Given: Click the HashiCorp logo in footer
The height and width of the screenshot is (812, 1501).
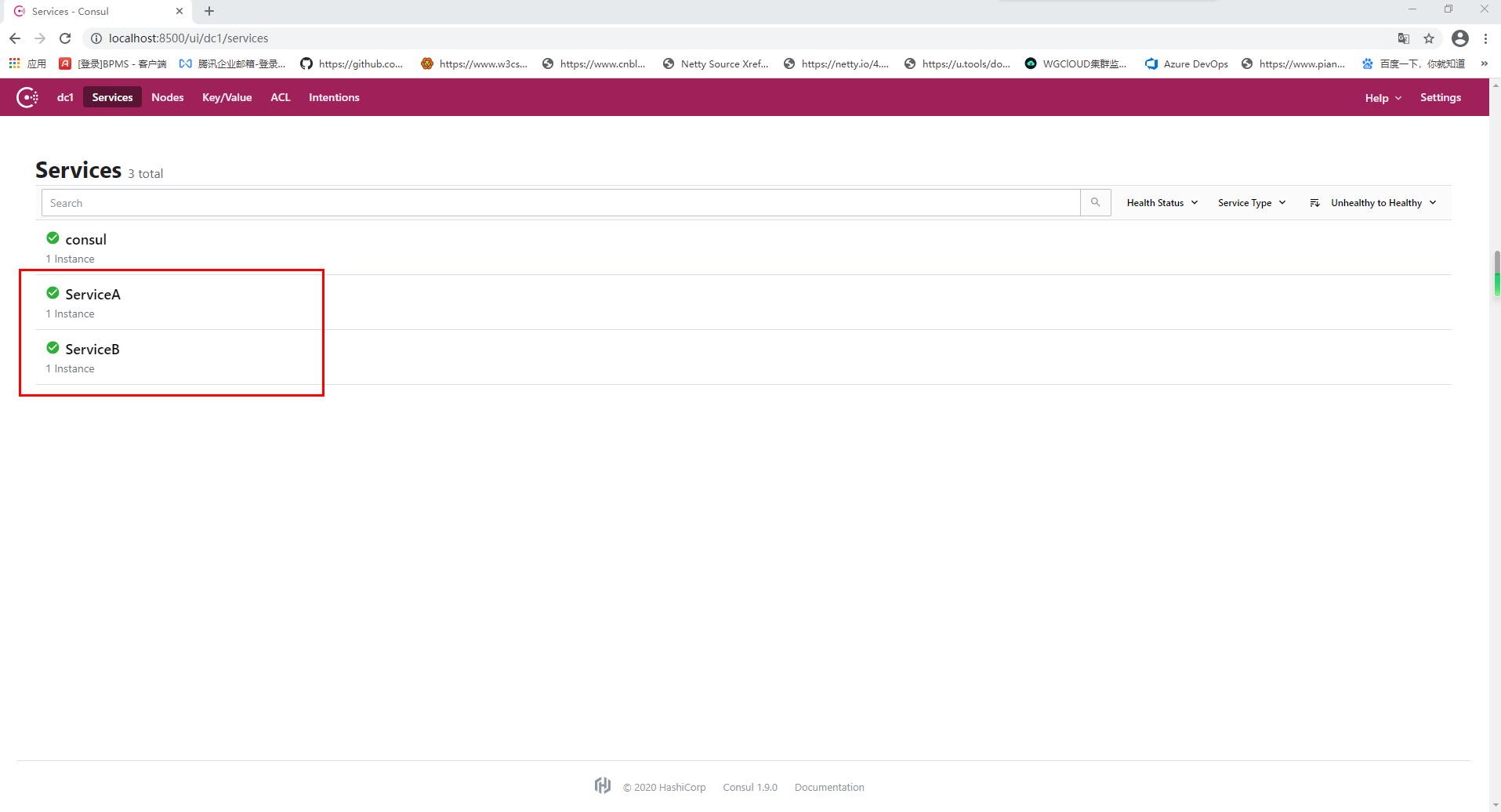Looking at the screenshot, I should [602, 785].
